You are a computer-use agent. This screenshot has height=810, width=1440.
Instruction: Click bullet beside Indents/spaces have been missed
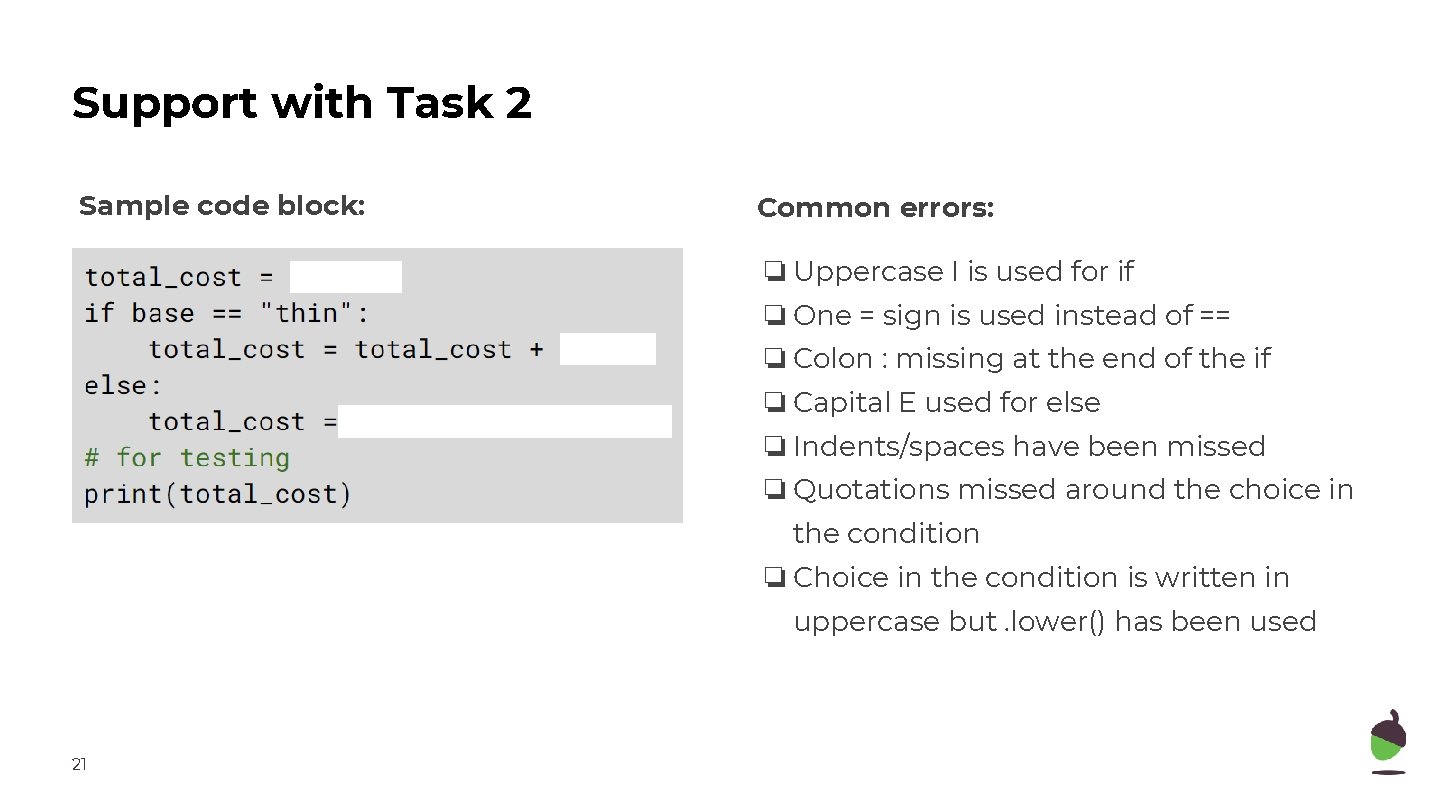coord(774,447)
